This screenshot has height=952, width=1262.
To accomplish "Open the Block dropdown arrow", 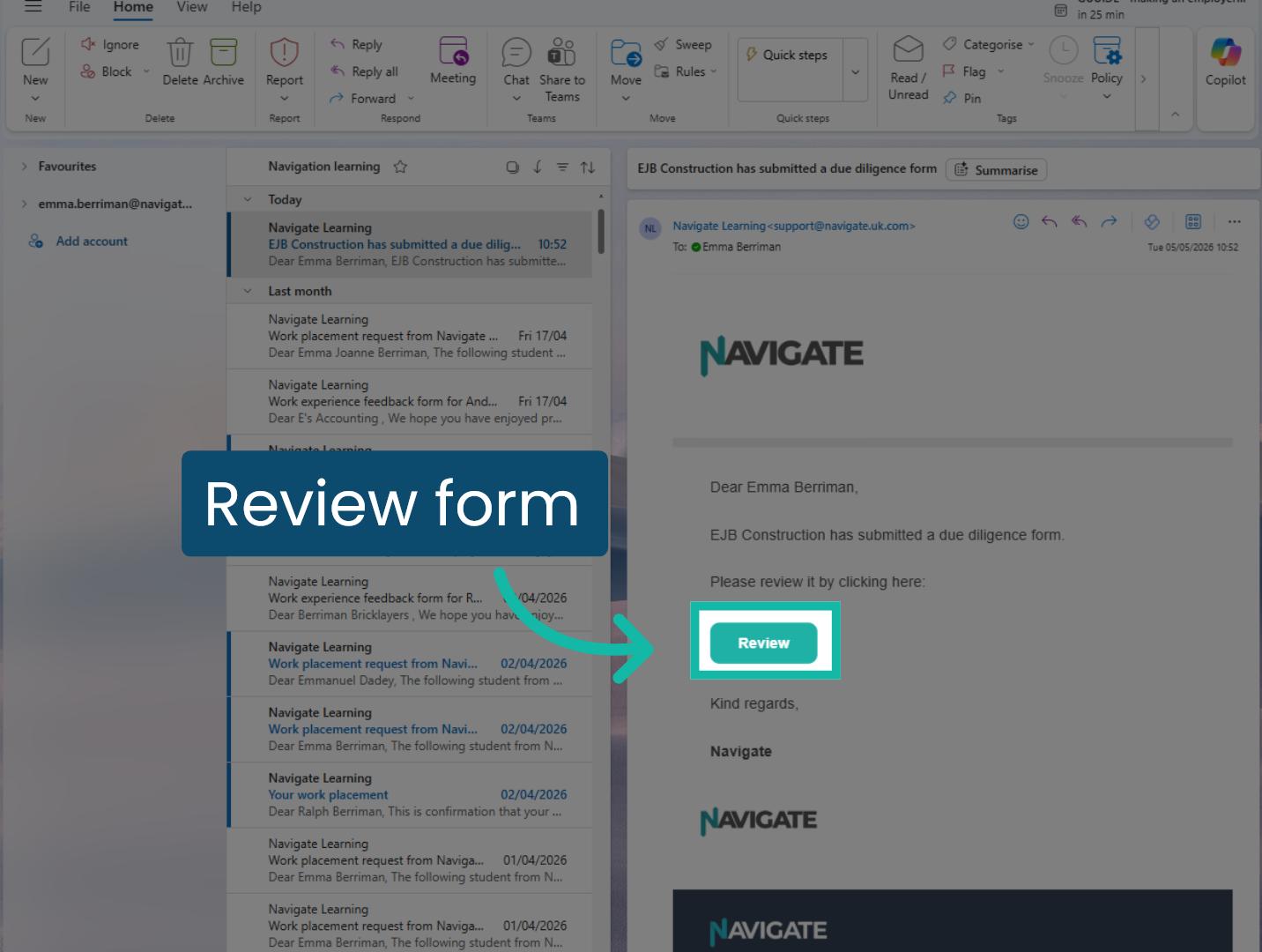I will (146, 71).
